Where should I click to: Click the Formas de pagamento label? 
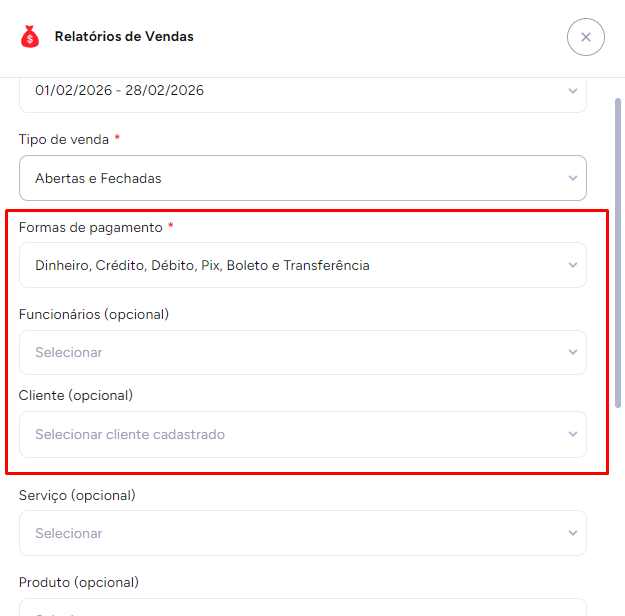click(90, 227)
